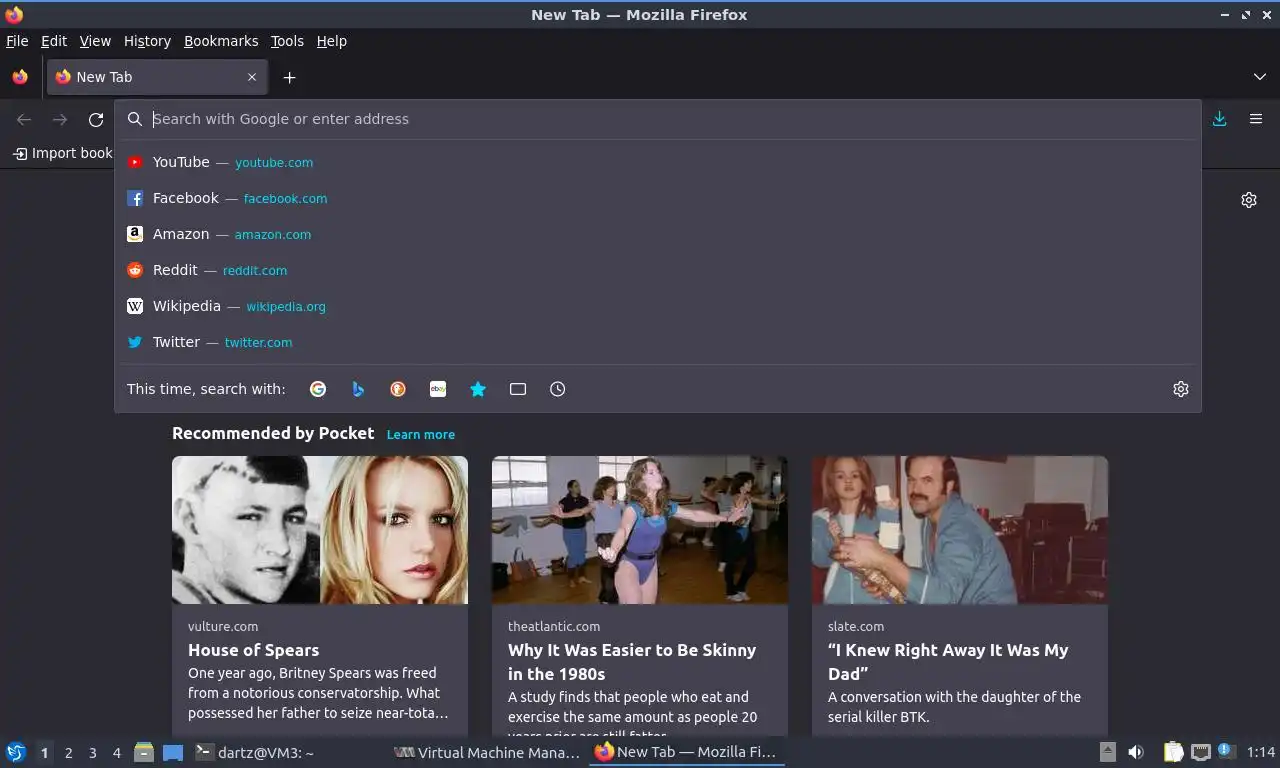Click the blue show desktop taskbar icon
The height and width of the screenshot is (768, 1280).
click(x=173, y=752)
